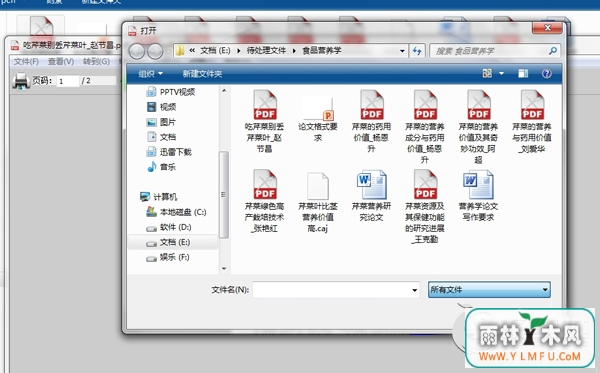
Task: Select 软件 (D:) drive
Action: [x=169, y=227]
